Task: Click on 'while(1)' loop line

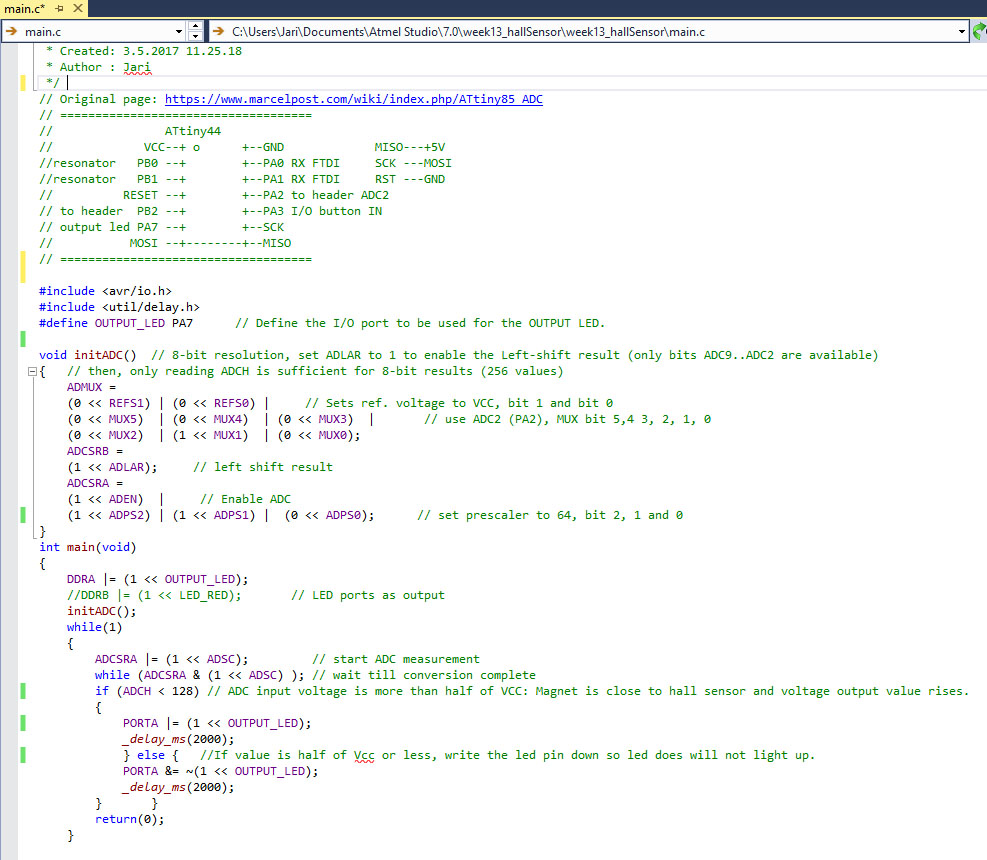Action: (94, 627)
